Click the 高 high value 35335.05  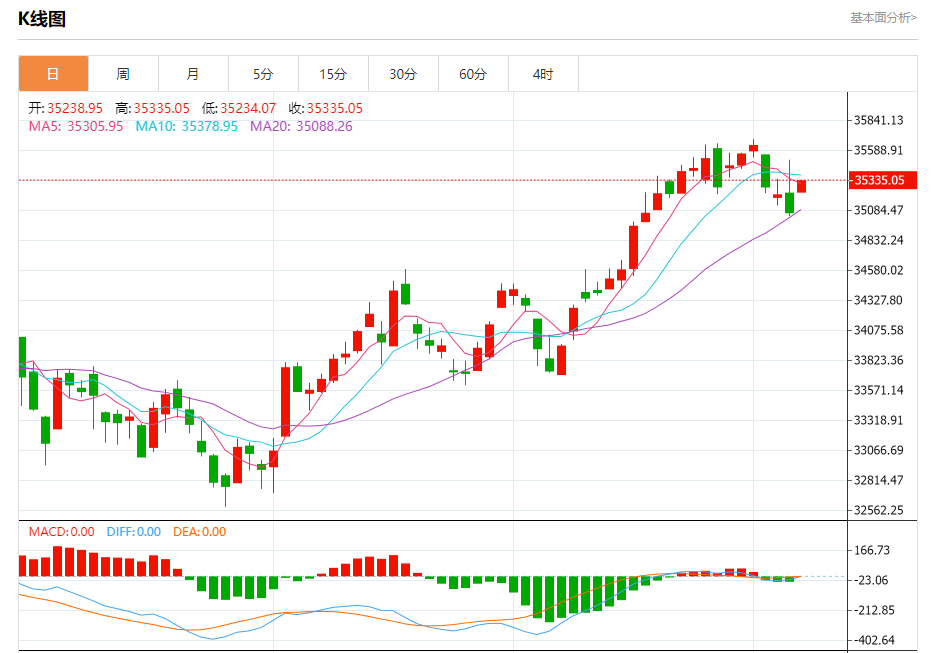[161, 108]
